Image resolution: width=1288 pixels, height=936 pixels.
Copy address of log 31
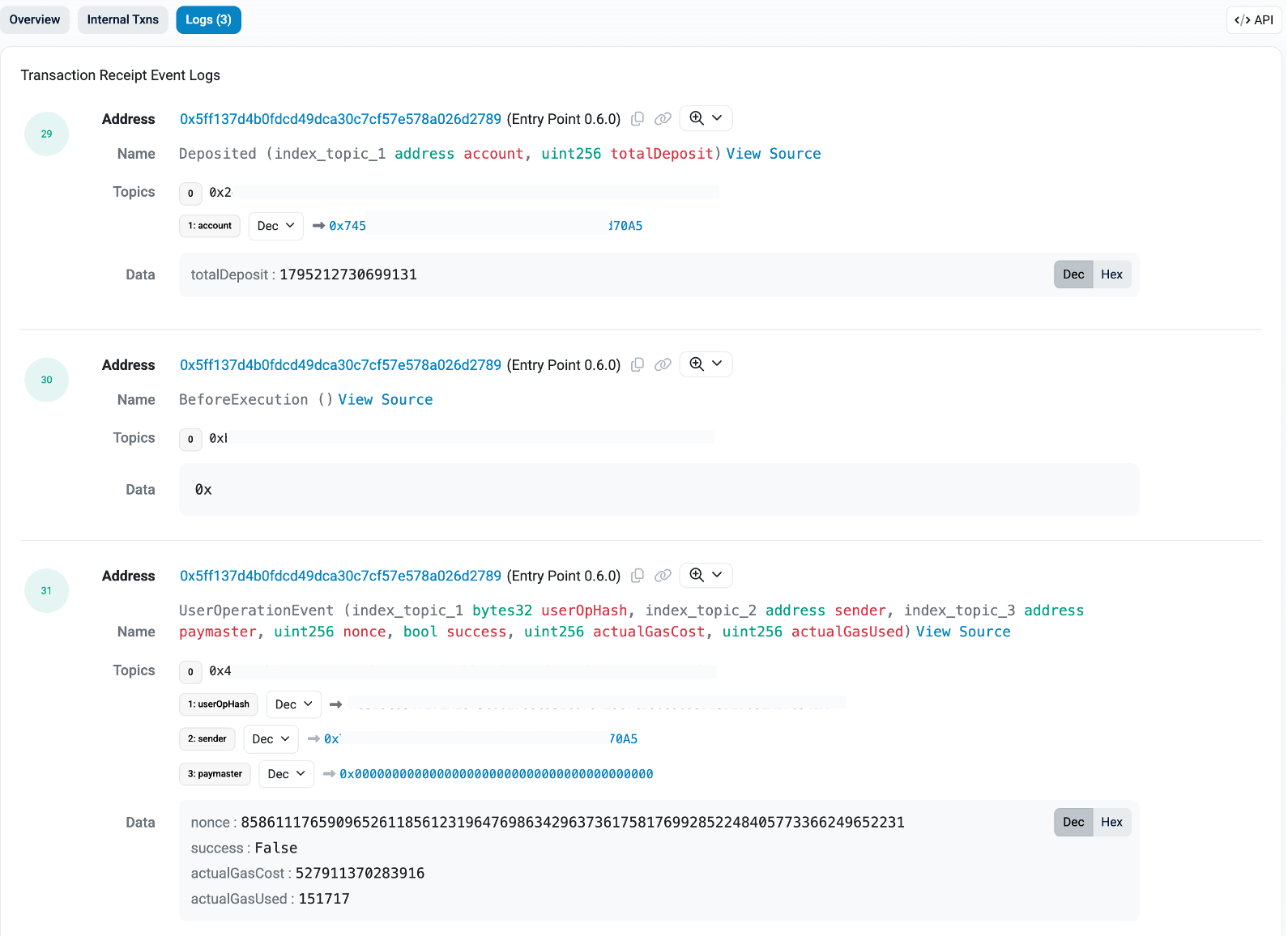(638, 576)
